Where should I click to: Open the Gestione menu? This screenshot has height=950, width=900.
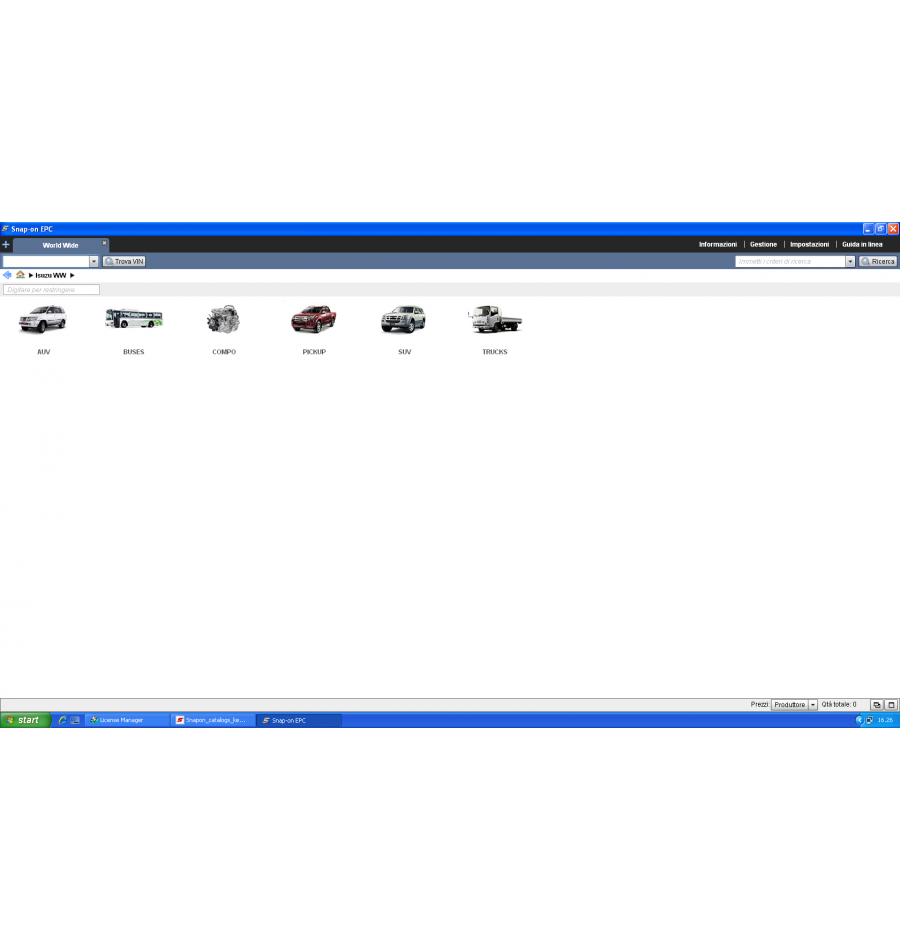pos(763,244)
